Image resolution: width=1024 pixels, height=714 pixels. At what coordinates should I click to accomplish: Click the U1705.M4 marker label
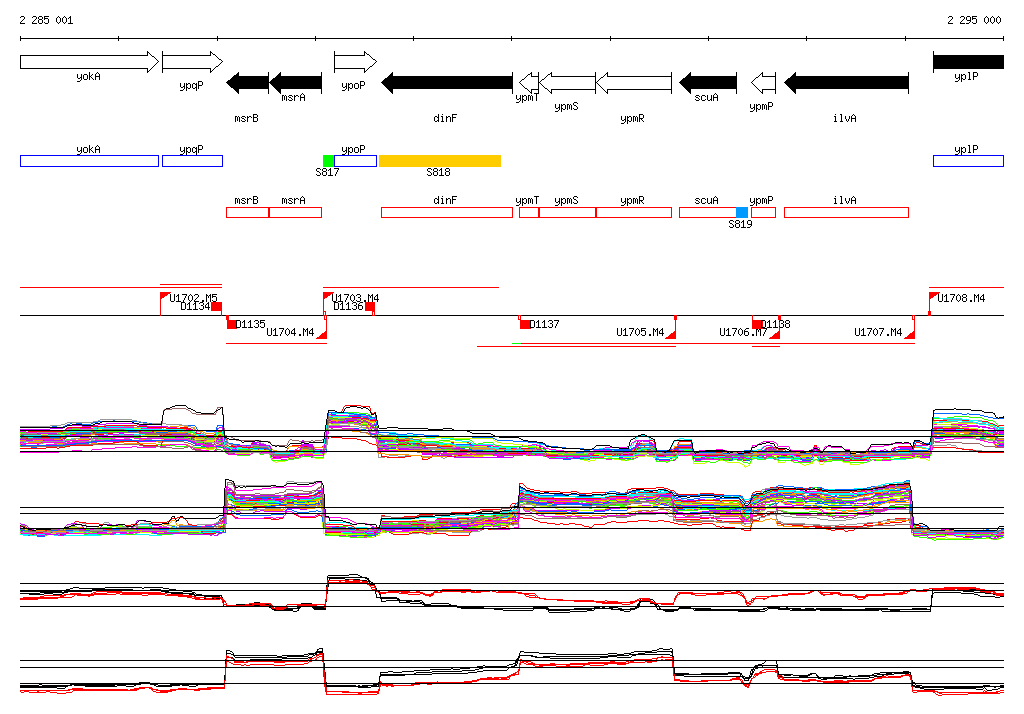coord(640,332)
